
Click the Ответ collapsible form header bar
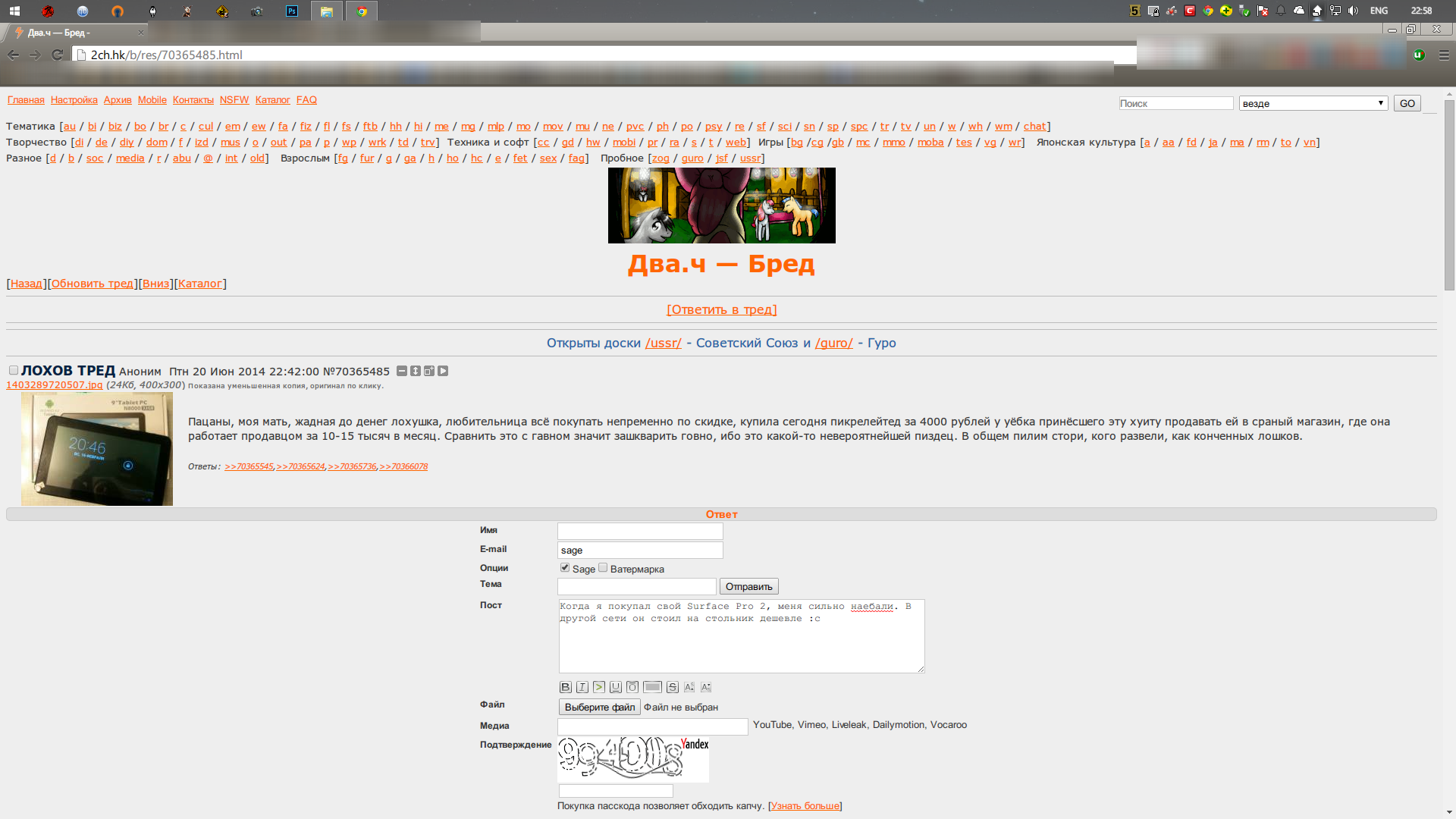click(720, 514)
